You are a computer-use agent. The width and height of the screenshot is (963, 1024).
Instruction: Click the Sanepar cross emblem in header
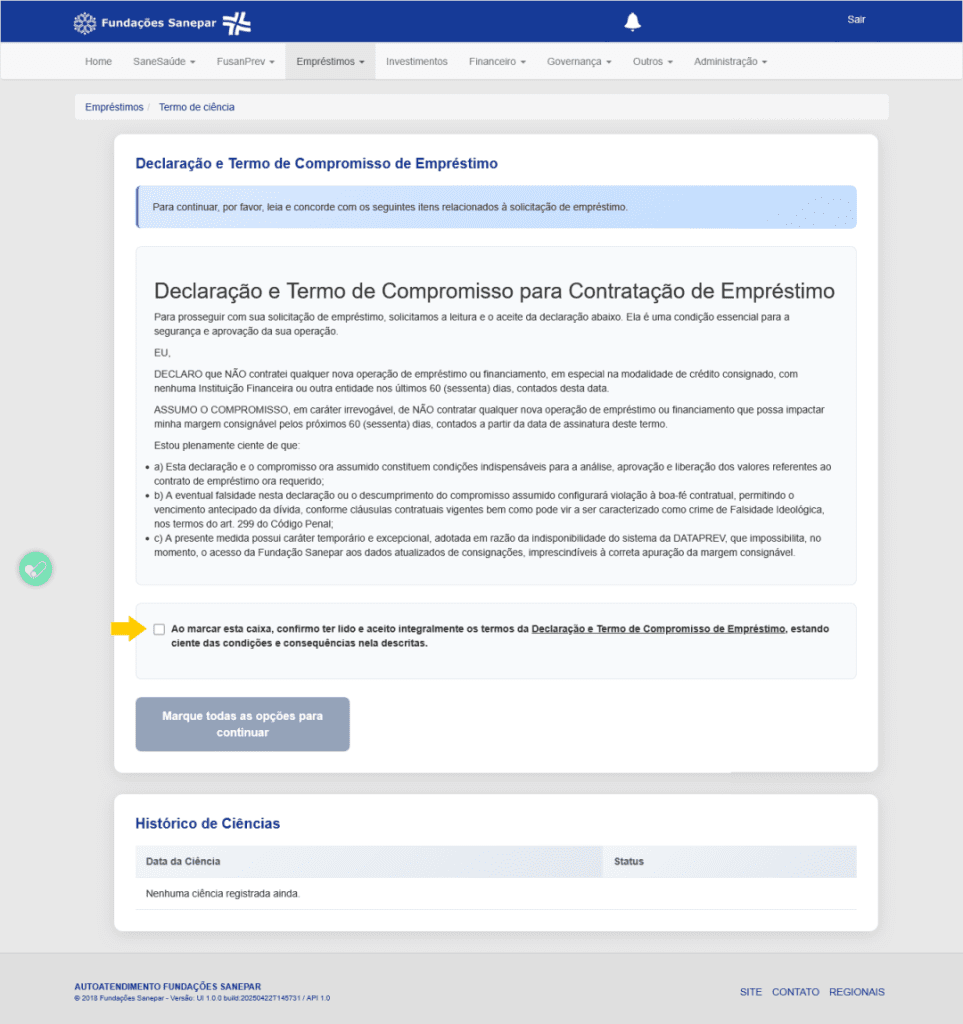click(x=236, y=23)
